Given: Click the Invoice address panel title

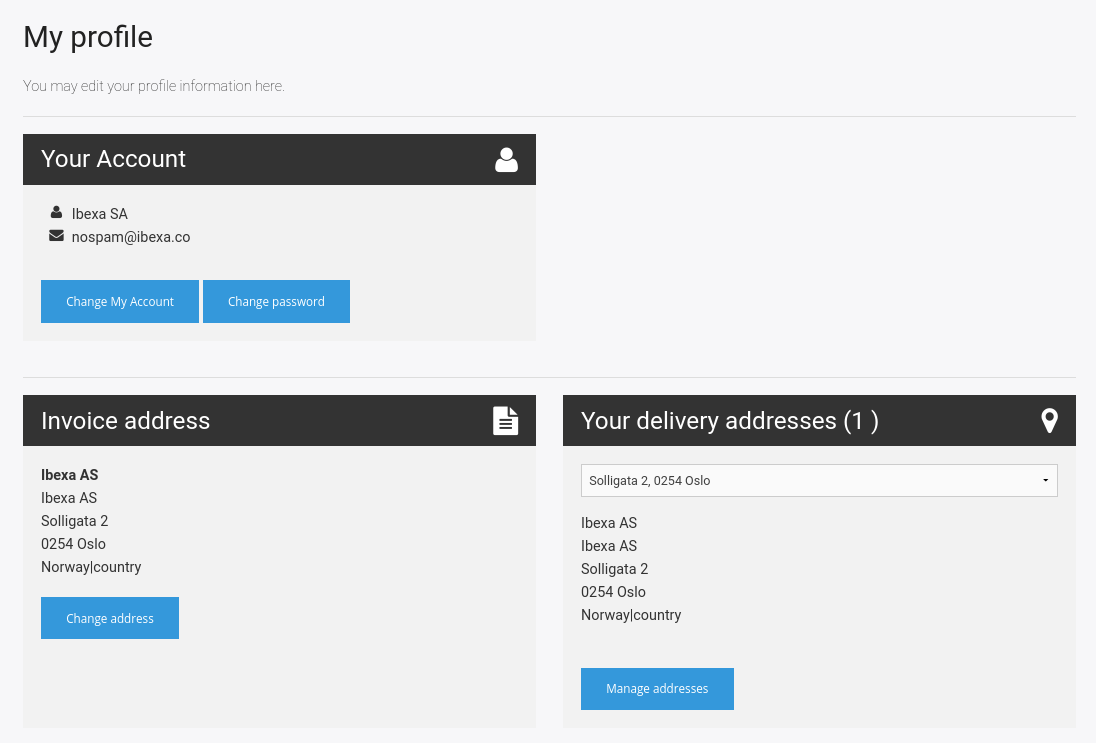Looking at the screenshot, I should point(126,421).
